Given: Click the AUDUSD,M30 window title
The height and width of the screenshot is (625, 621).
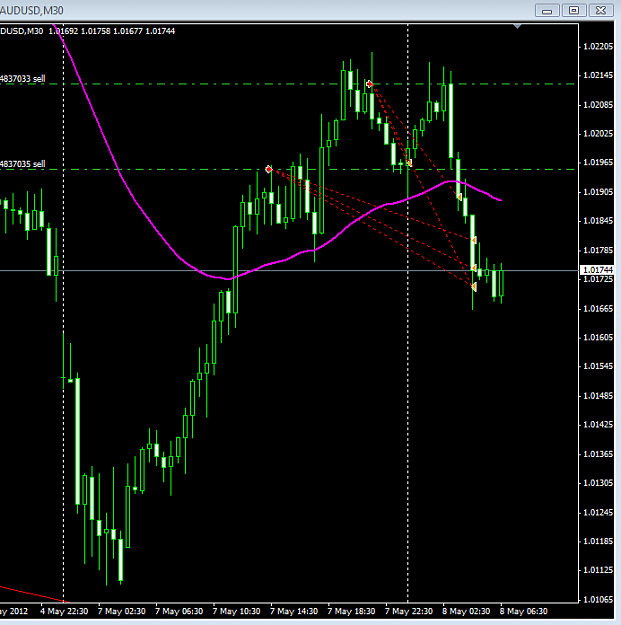Looking at the screenshot, I should point(31,10).
